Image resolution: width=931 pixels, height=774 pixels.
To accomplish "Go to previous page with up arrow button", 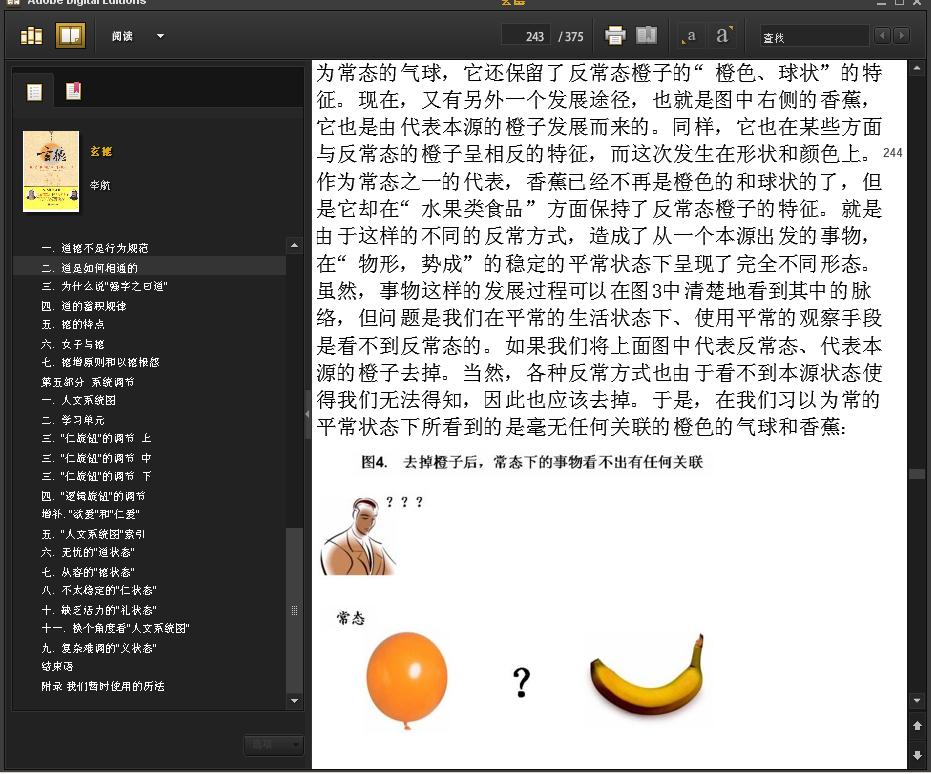I will [x=917, y=725].
